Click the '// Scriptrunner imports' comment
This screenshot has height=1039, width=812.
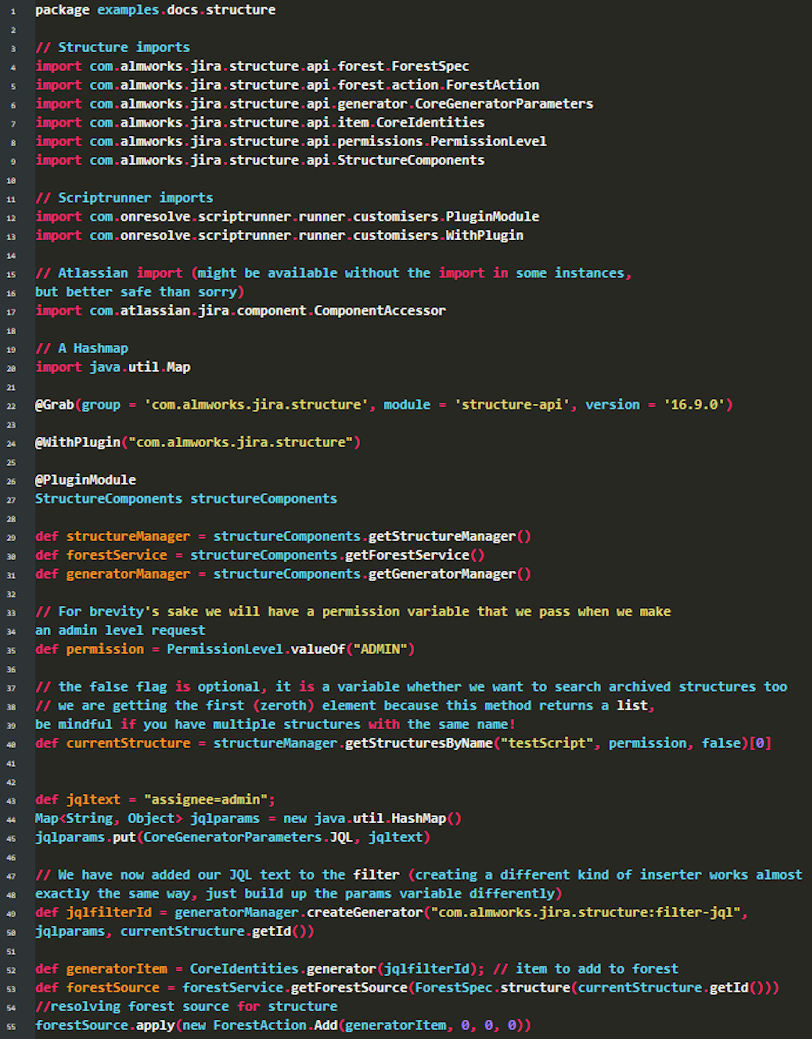click(x=124, y=197)
